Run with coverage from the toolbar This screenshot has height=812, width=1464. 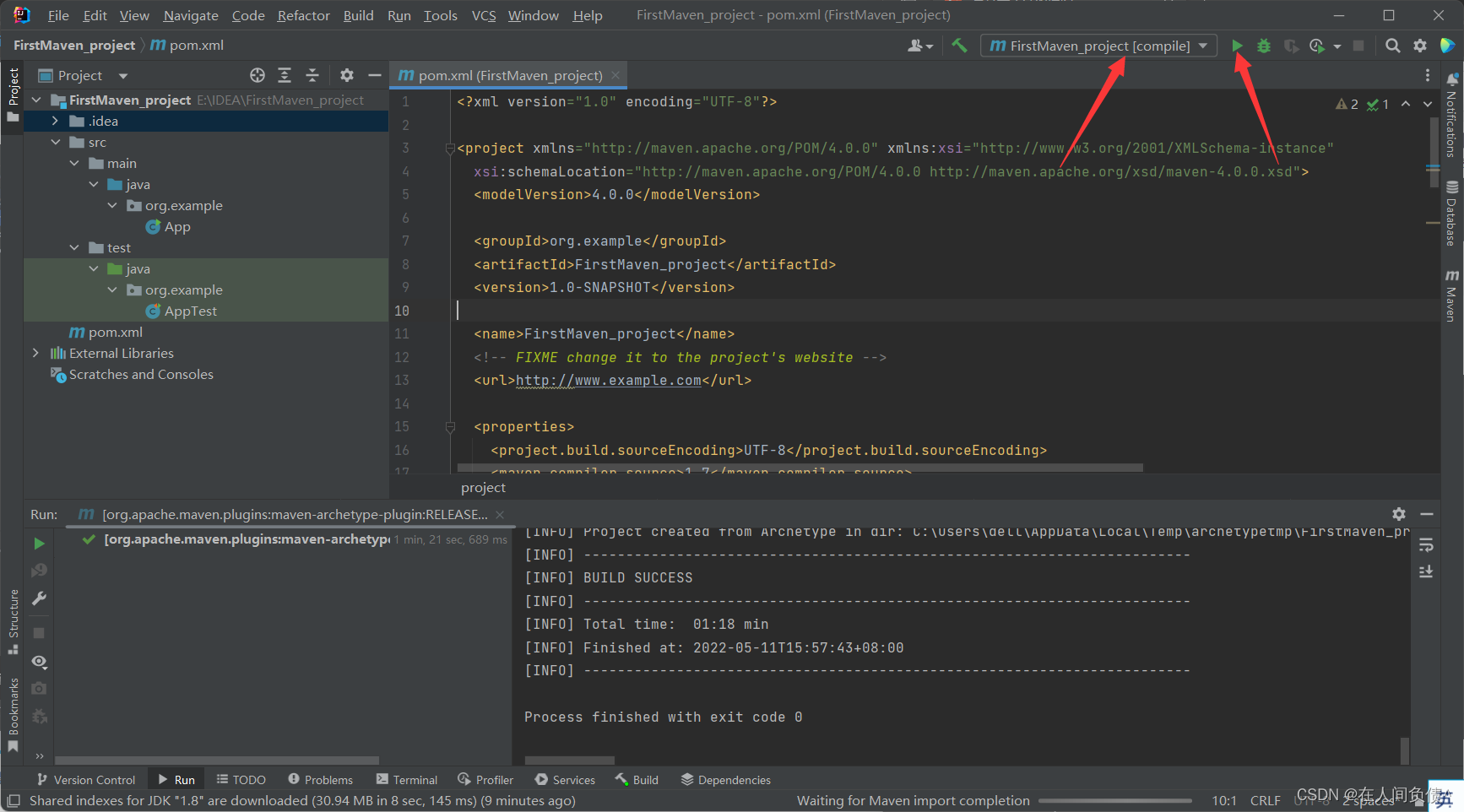click(x=1291, y=46)
